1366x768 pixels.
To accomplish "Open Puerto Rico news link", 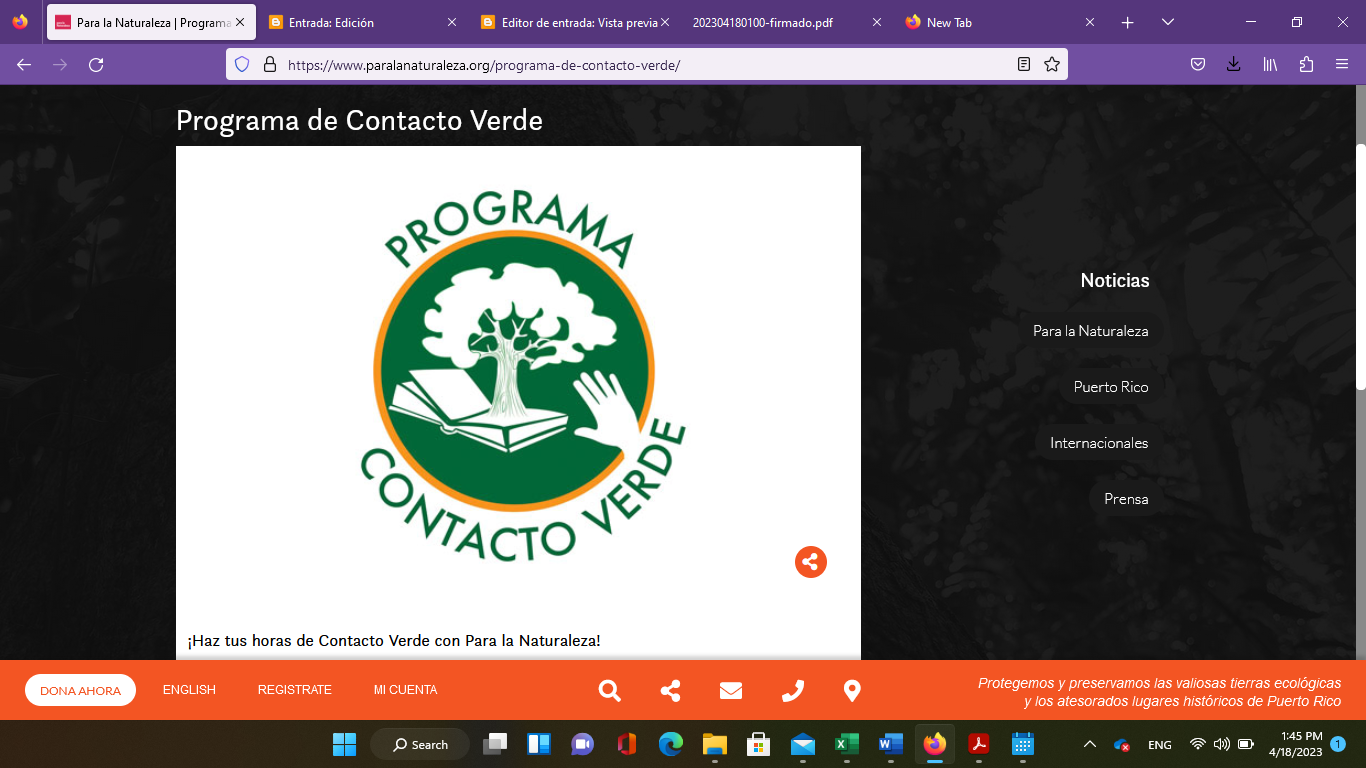I will click(x=1111, y=387).
